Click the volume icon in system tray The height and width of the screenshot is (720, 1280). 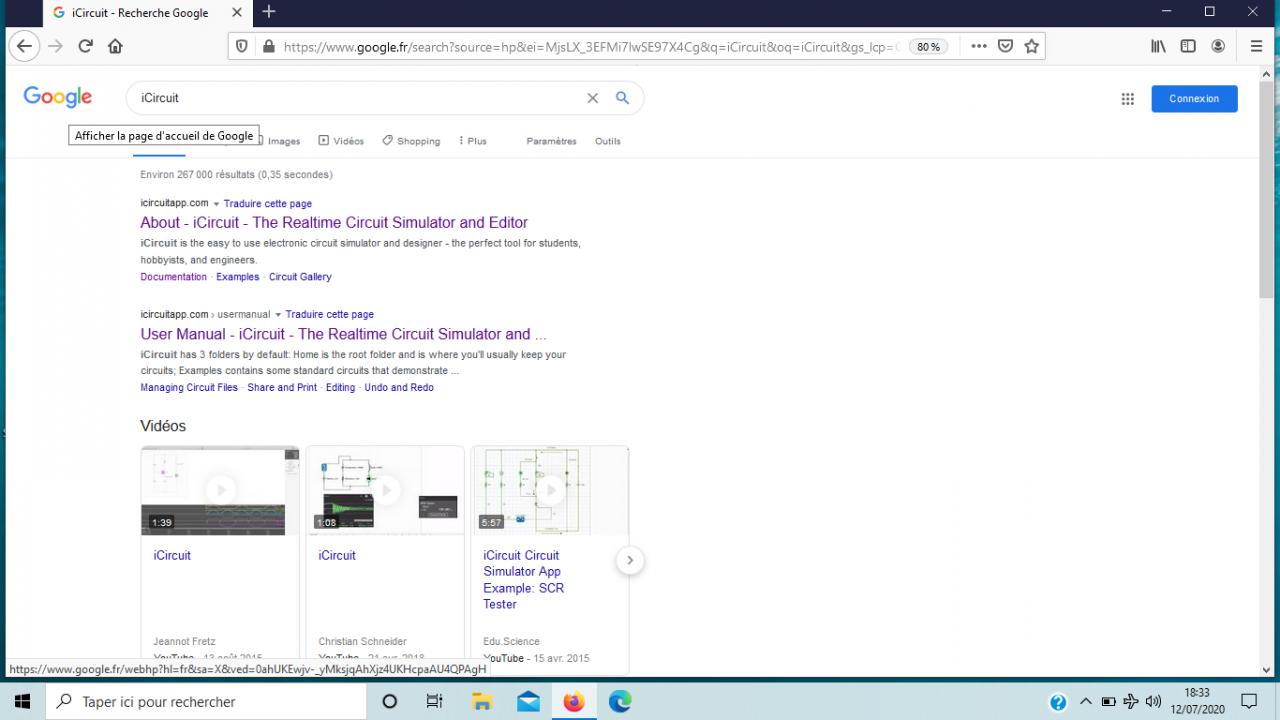tap(1153, 701)
